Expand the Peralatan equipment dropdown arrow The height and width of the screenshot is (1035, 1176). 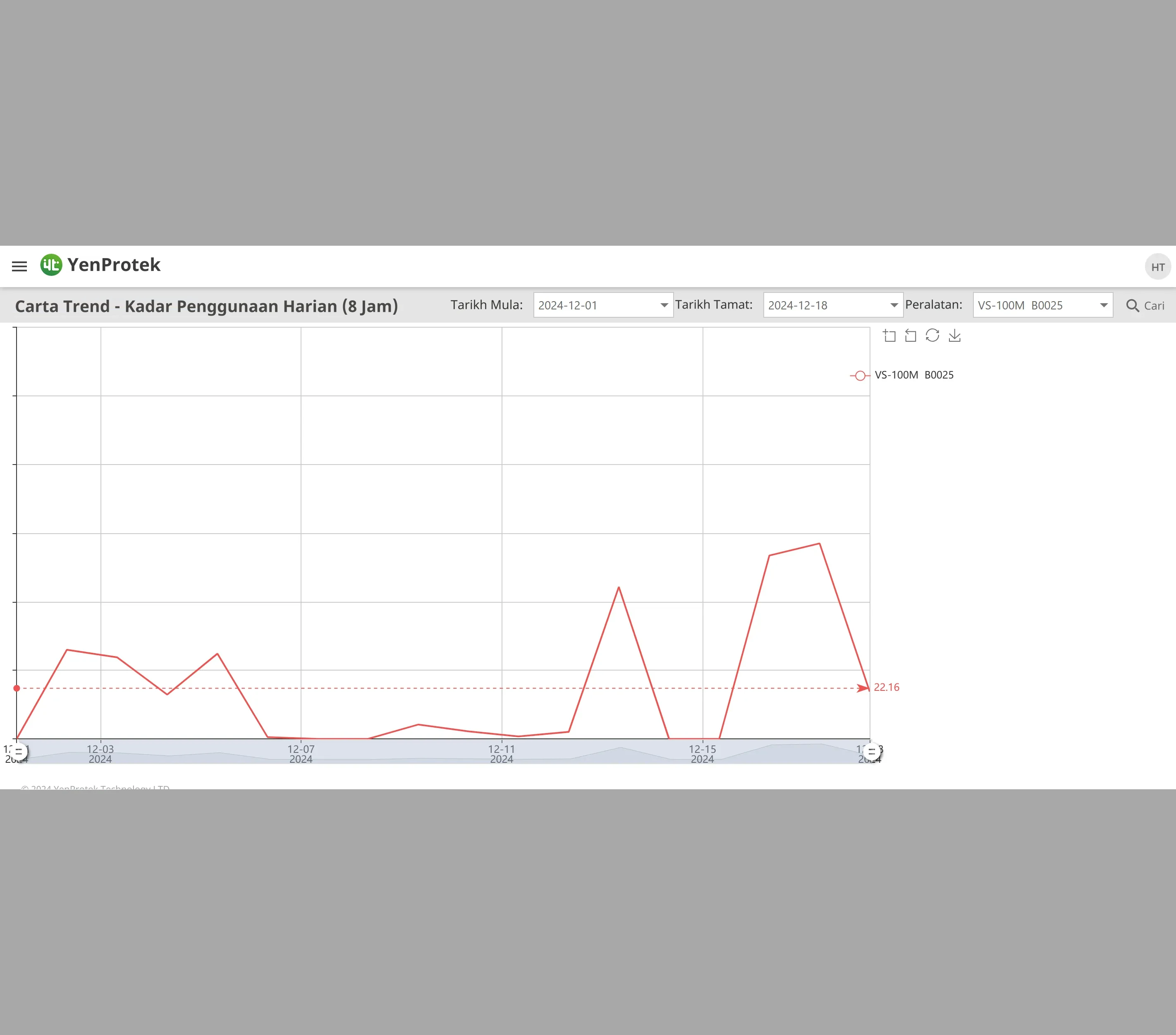click(1104, 305)
